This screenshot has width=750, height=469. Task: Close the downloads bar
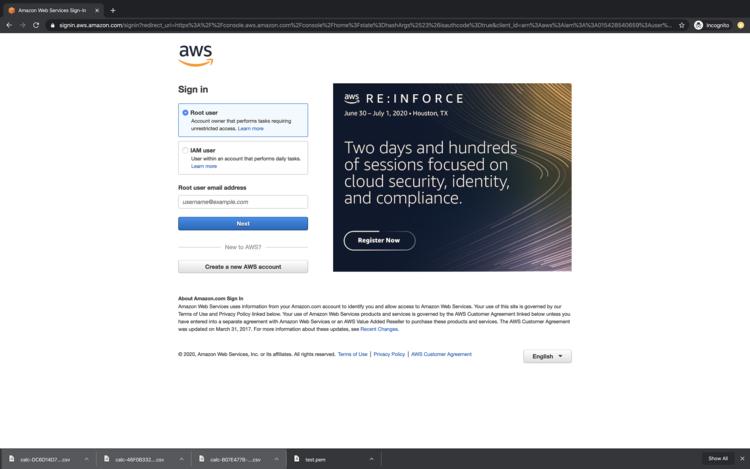(740, 458)
